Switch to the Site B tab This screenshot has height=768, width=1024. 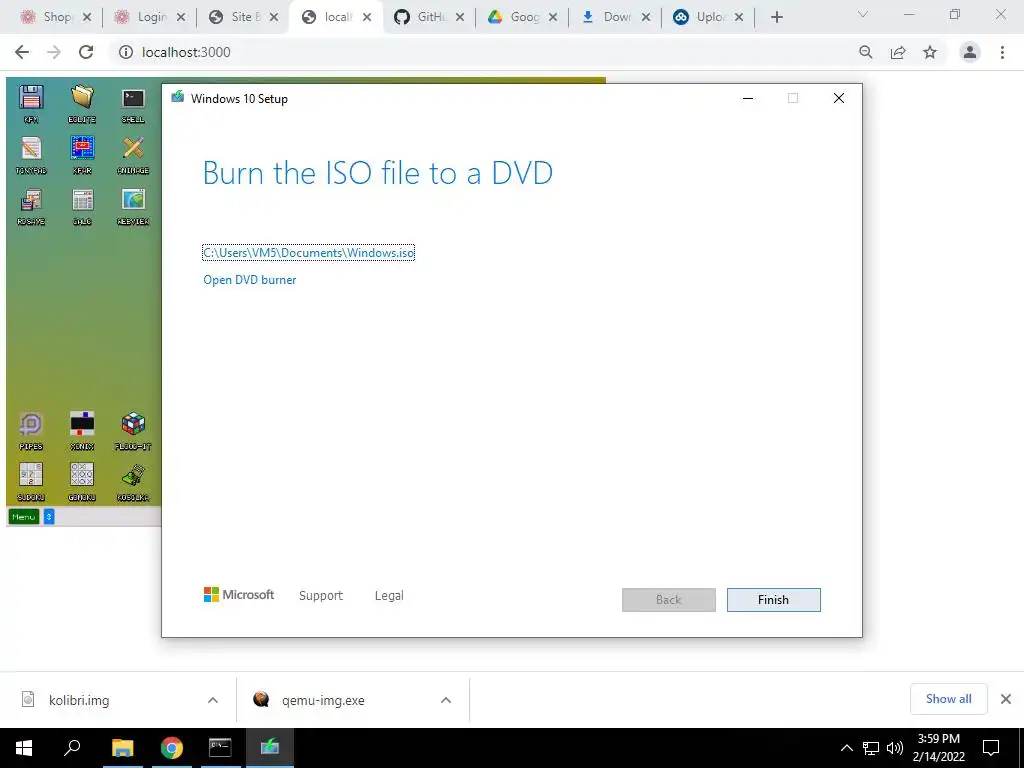coord(243,17)
